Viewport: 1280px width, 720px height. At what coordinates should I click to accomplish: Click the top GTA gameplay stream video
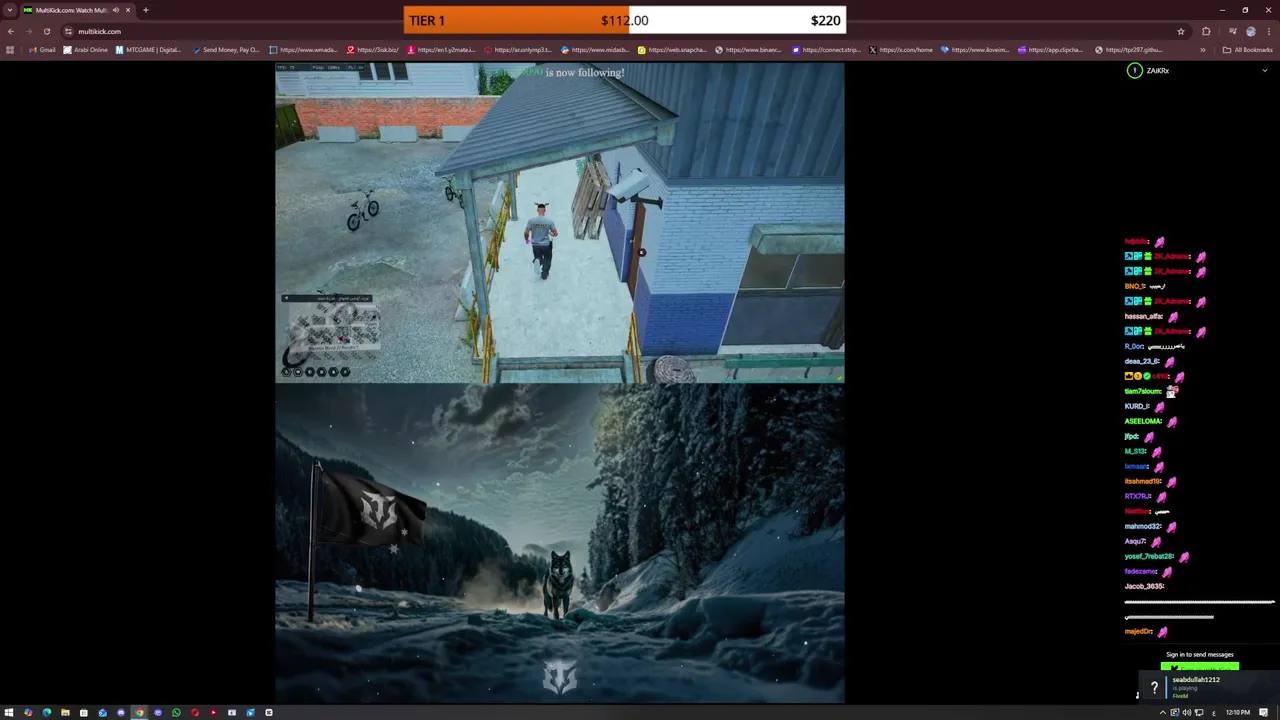point(560,222)
